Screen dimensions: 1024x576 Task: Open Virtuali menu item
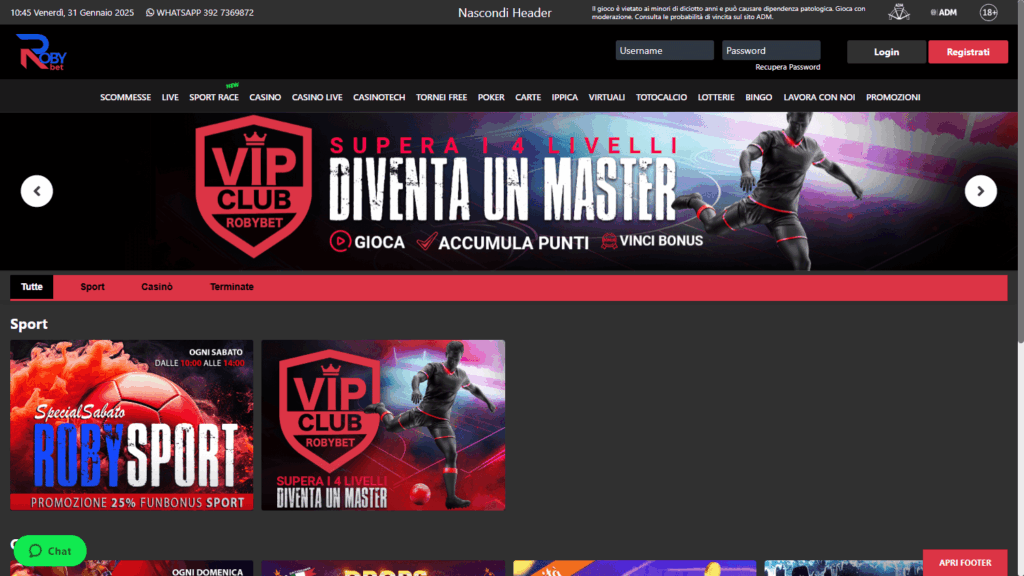coord(607,97)
